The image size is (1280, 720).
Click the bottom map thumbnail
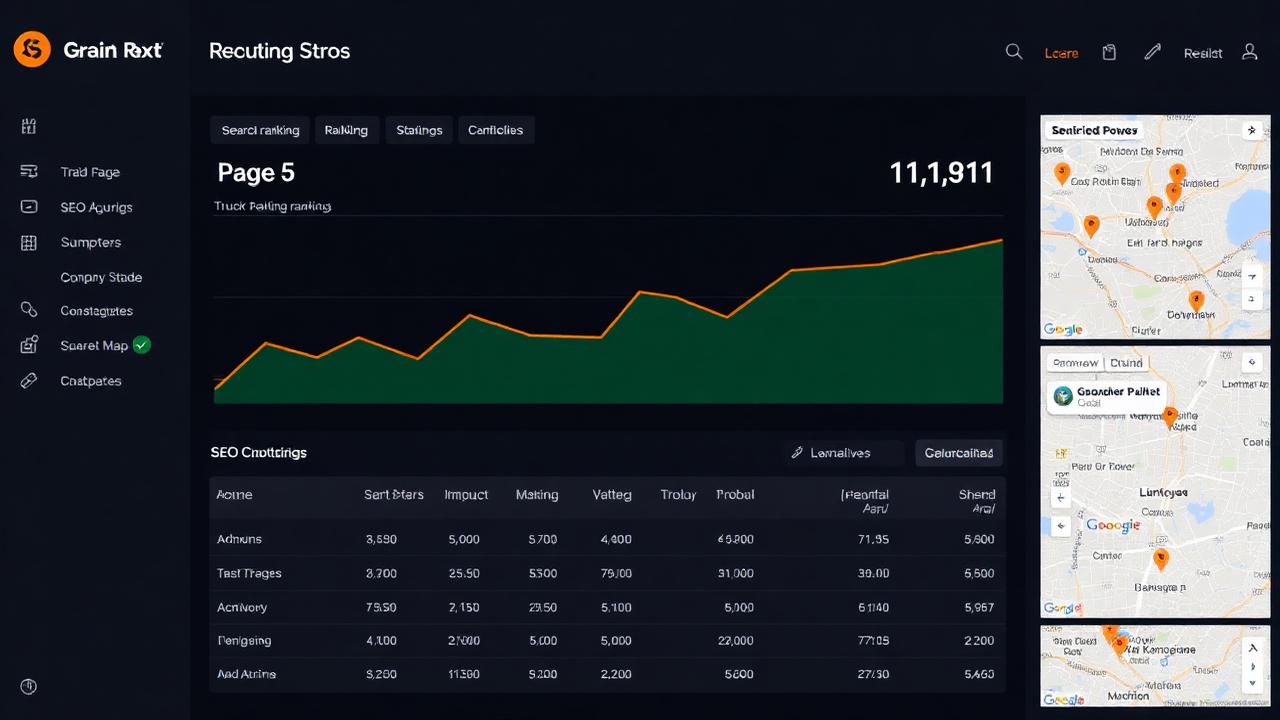pyautogui.click(x=1155, y=666)
